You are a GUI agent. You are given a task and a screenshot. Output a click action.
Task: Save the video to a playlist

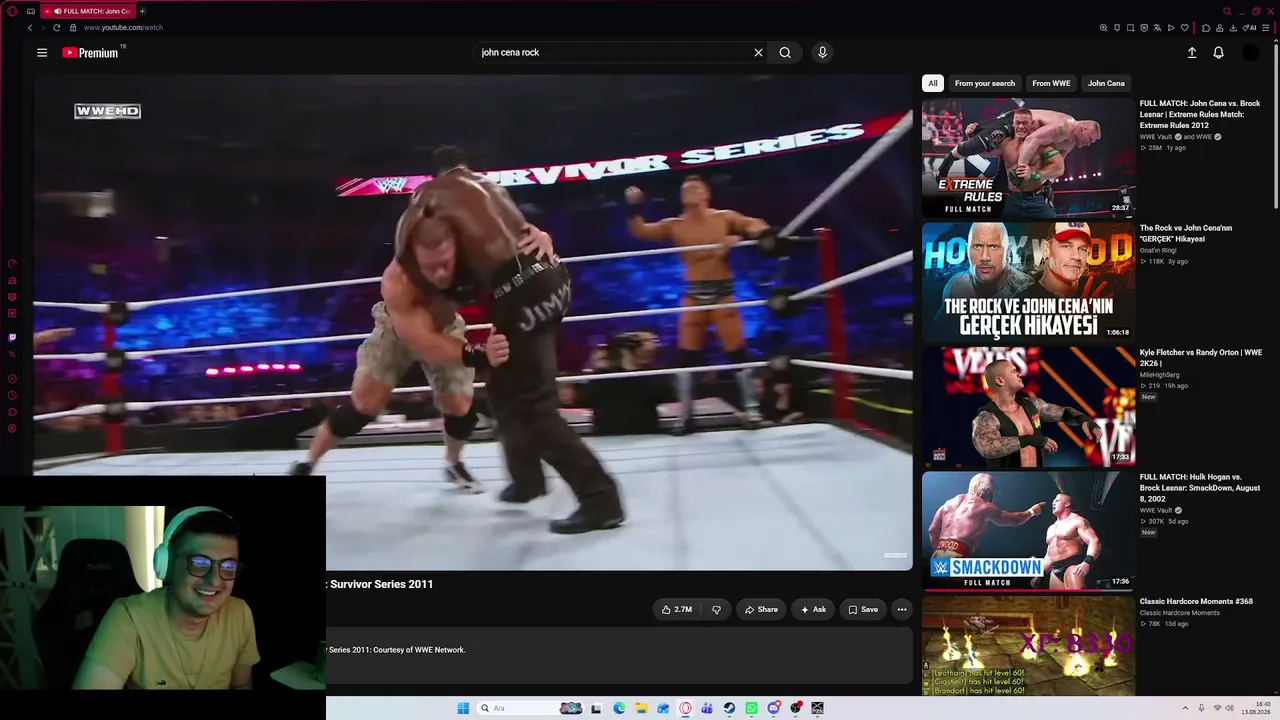(x=863, y=609)
